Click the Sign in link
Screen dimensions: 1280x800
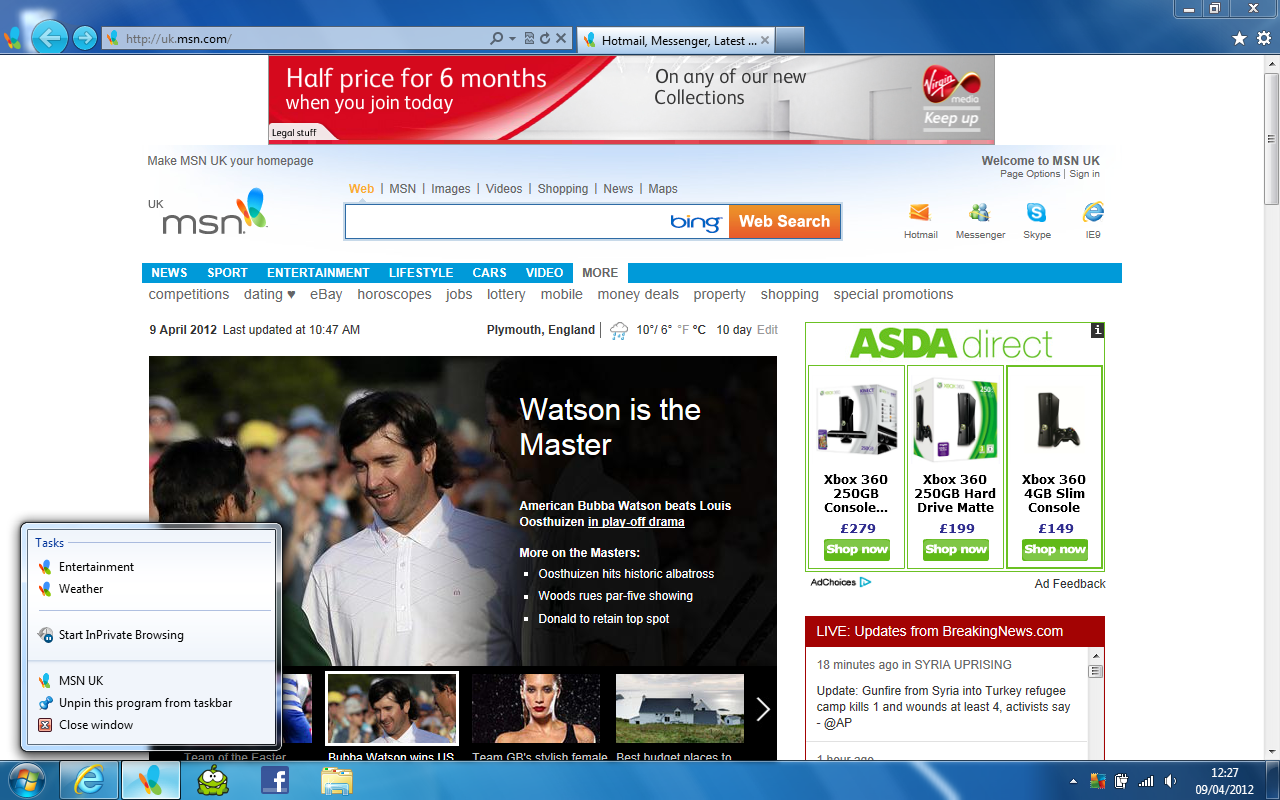click(1084, 174)
